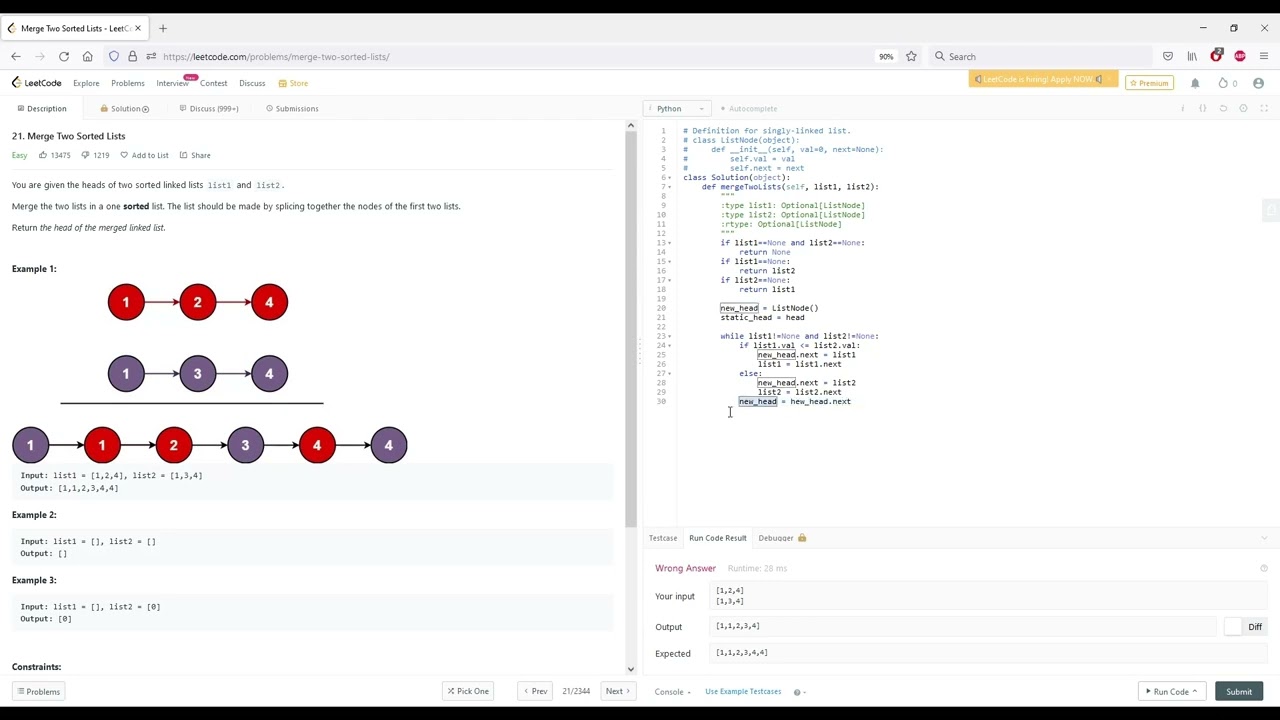Open the Pocket save icon
Image resolution: width=1280 pixels, height=720 pixels.
point(1168,57)
